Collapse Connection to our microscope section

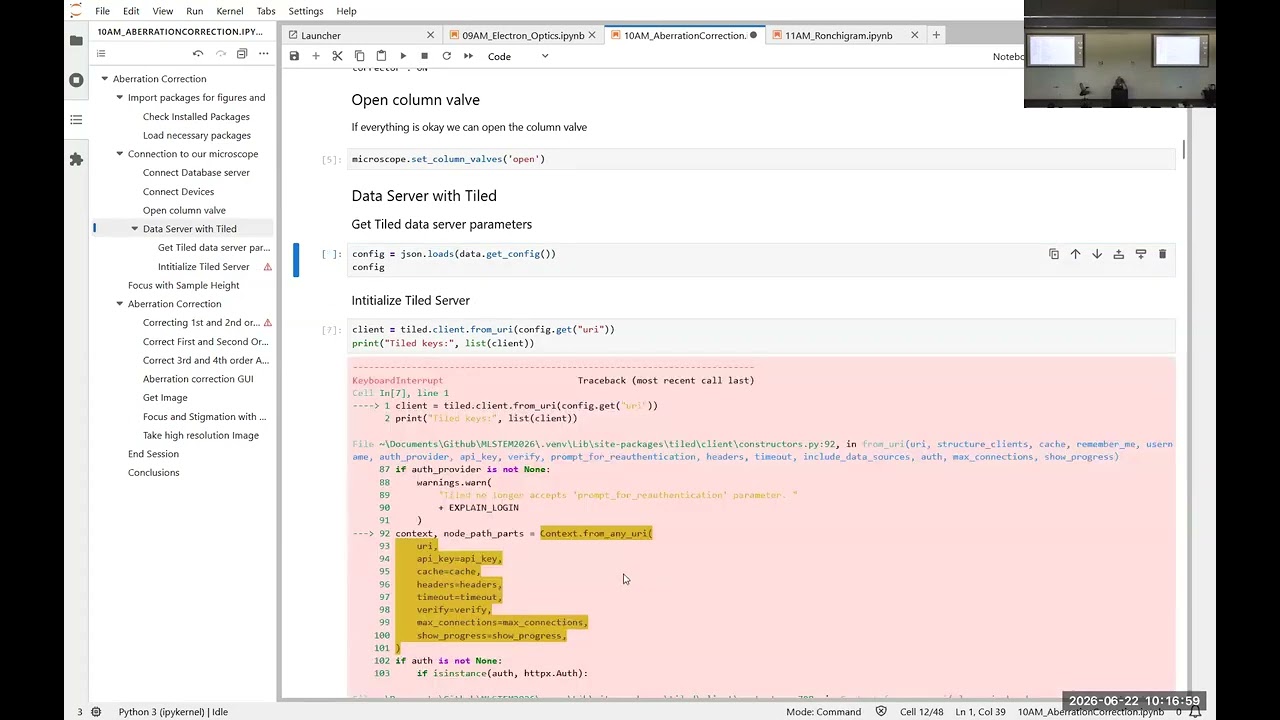tap(119, 154)
